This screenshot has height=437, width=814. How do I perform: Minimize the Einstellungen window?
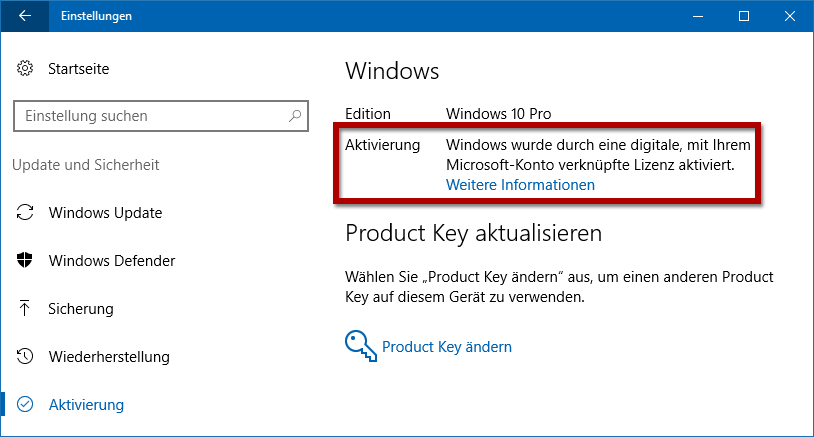pyautogui.click(x=696, y=16)
